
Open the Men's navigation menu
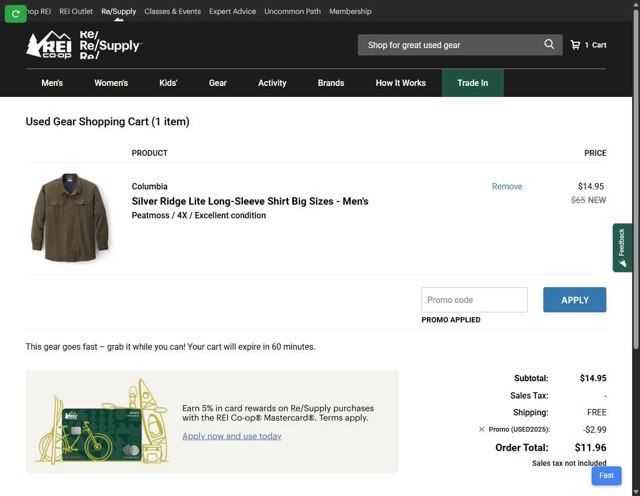coord(52,83)
